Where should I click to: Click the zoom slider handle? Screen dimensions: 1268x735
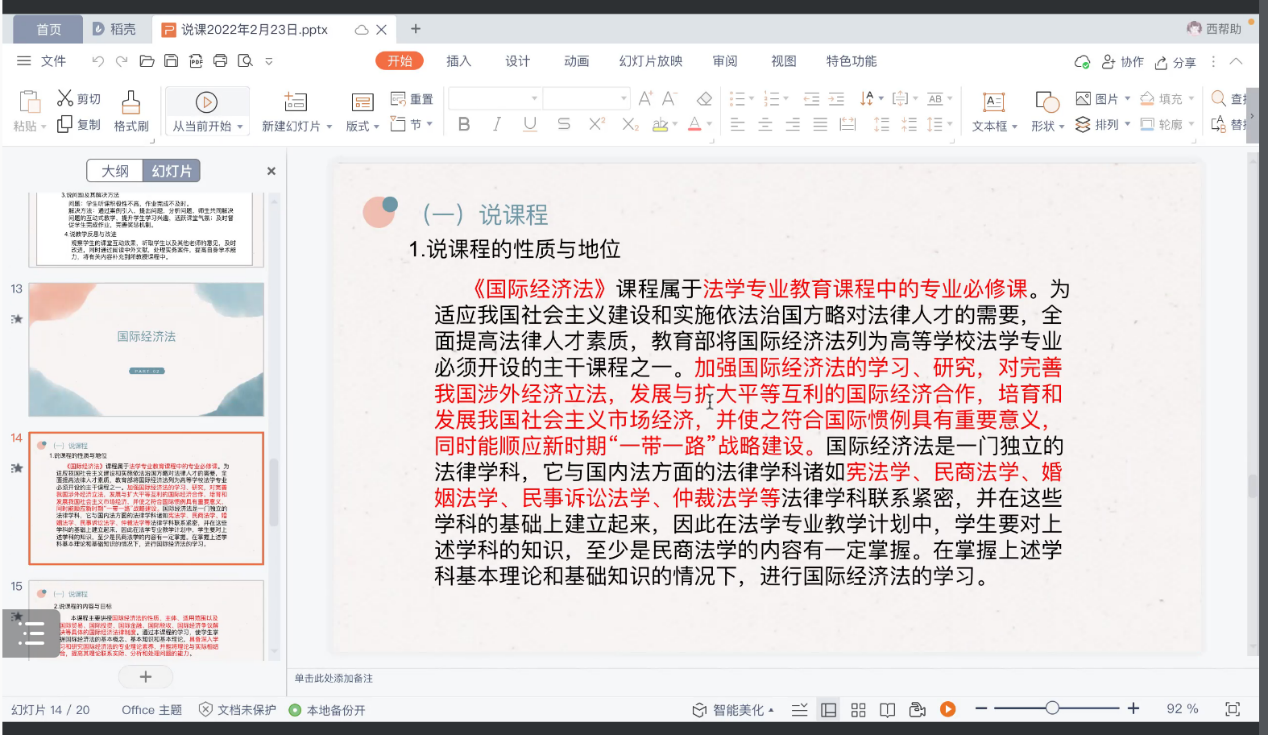tap(1052, 709)
